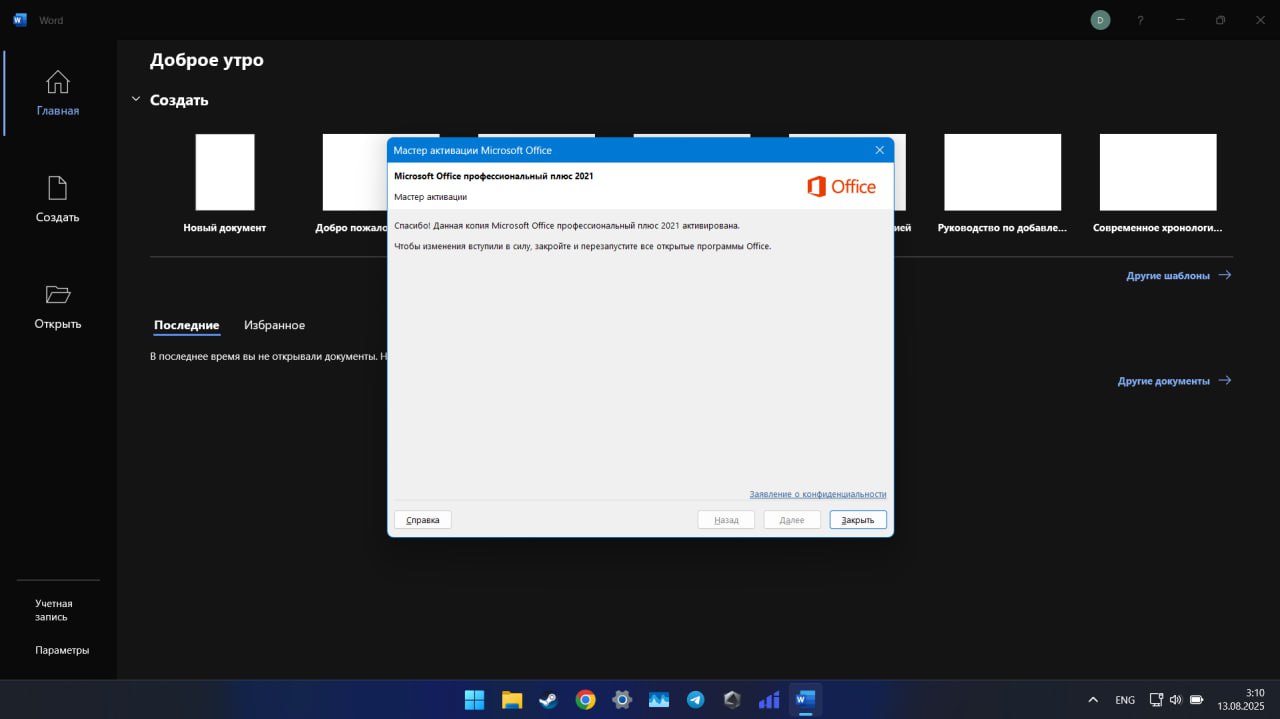Open Google Chrome from the taskbar
The width and height of the screenshot is (1280, 719).
(585, 700)
